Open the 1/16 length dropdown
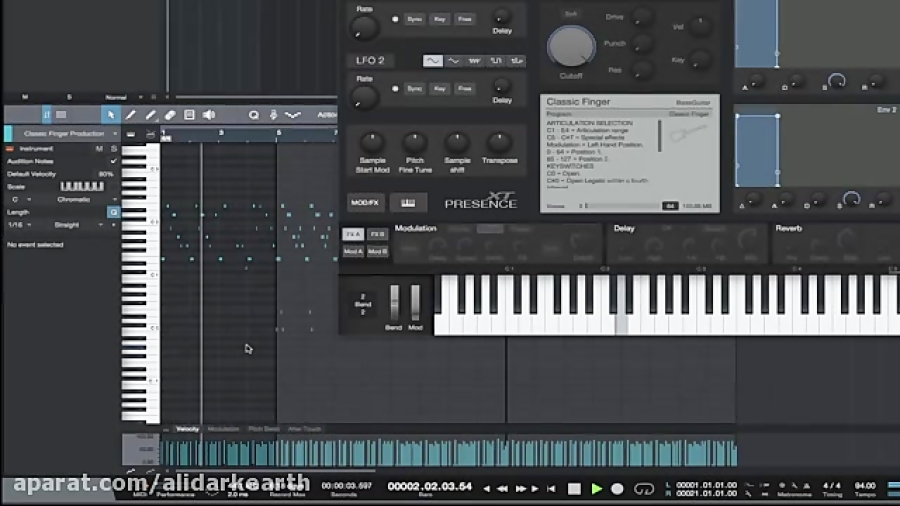 click(x=20, y=225)
